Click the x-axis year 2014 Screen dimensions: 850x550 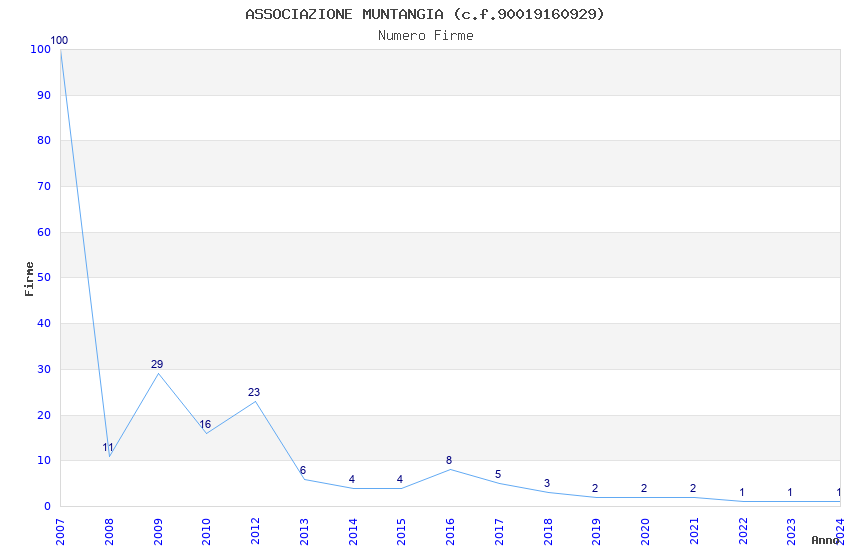pyautogui.click(x=352, y=532)
